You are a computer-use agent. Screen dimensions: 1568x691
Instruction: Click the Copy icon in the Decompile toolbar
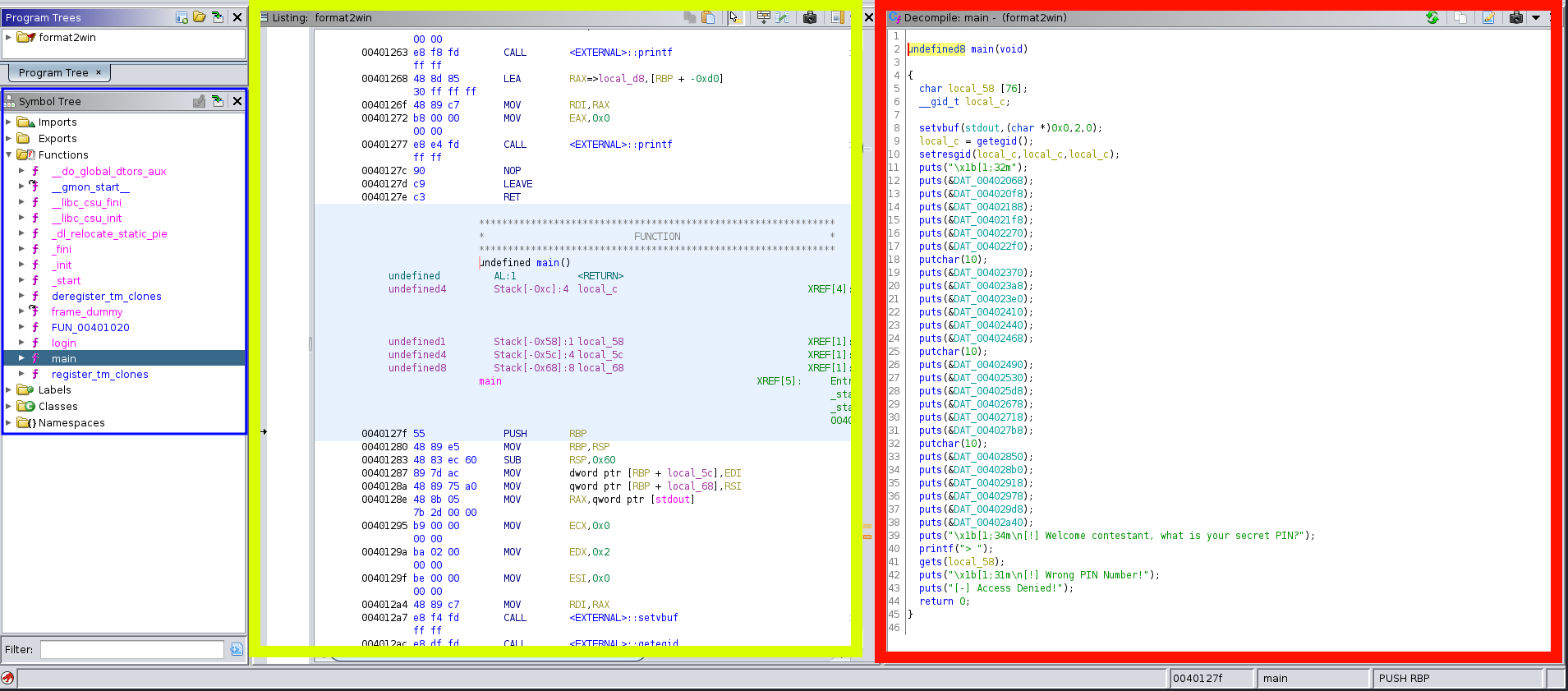click(x=1460, y=17)
